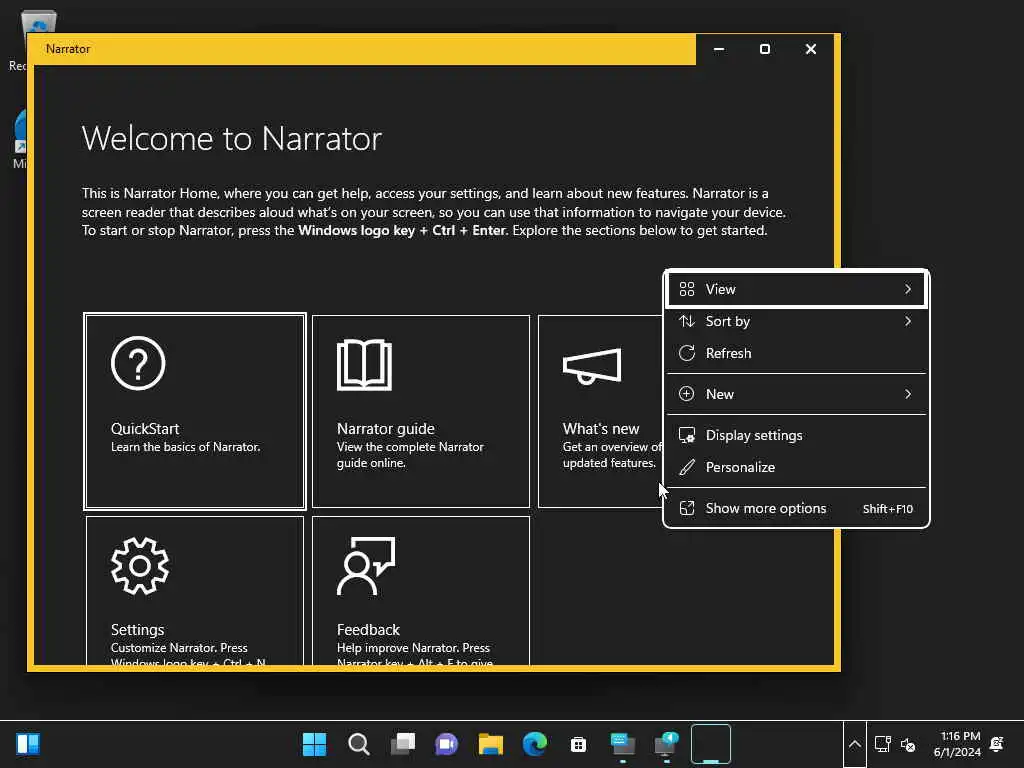This screenshot has width=1024, height=768.
Task: Choose Personalize from context menu
Action: (x=796, y=467)
